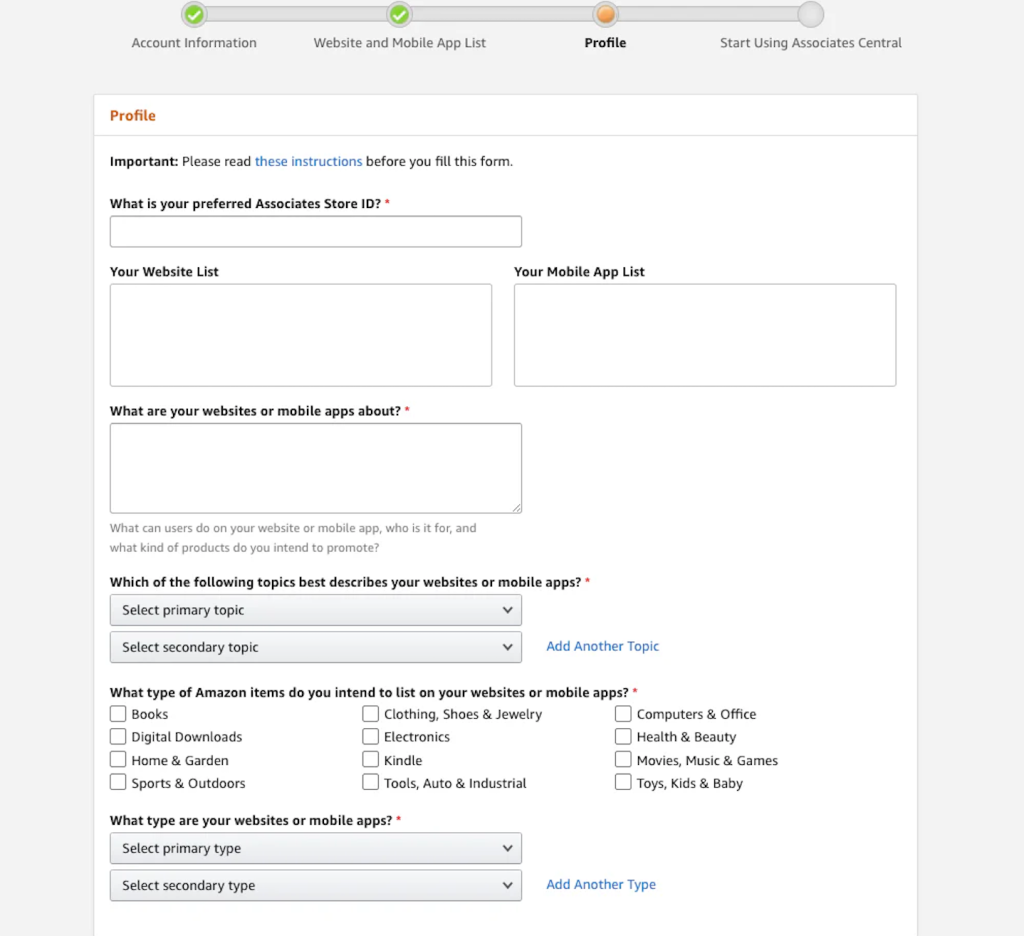Open the Select primary type dropdown
Viewport: 1024px width, 936px height.
click(315, 848)
